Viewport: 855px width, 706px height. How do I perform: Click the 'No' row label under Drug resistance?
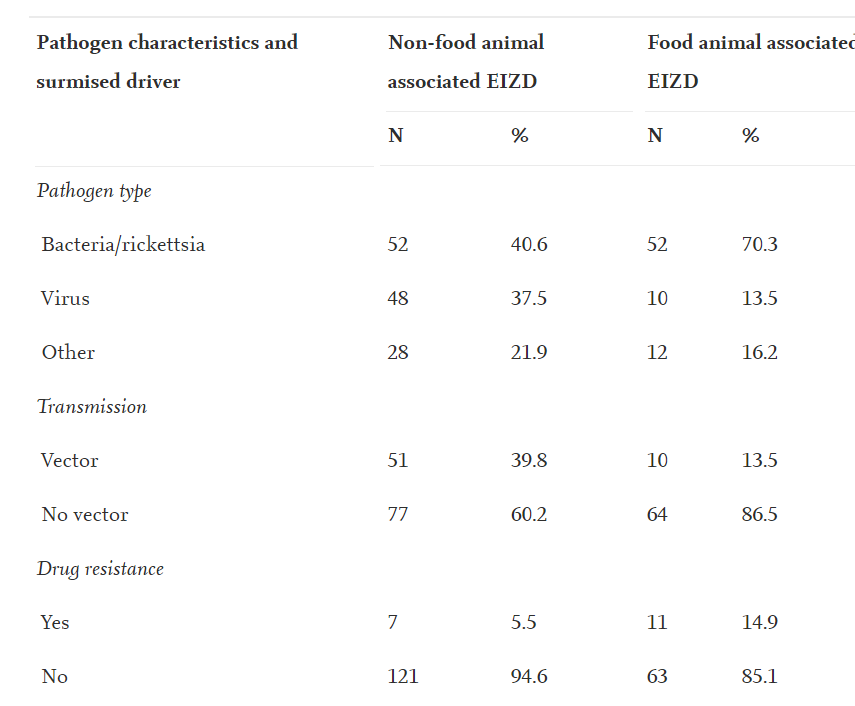(54, 676)
